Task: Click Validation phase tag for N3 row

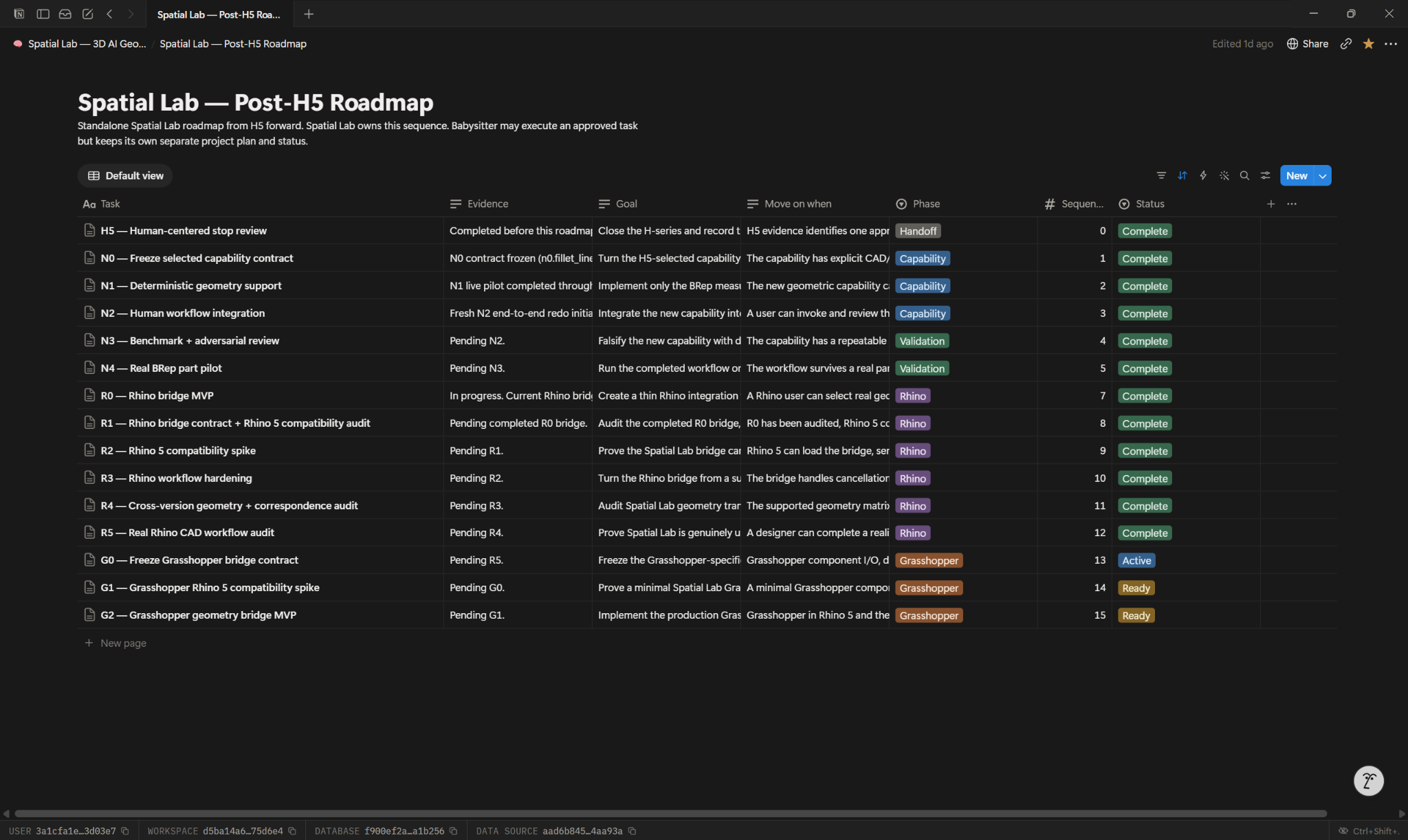Action: (922, 341)
